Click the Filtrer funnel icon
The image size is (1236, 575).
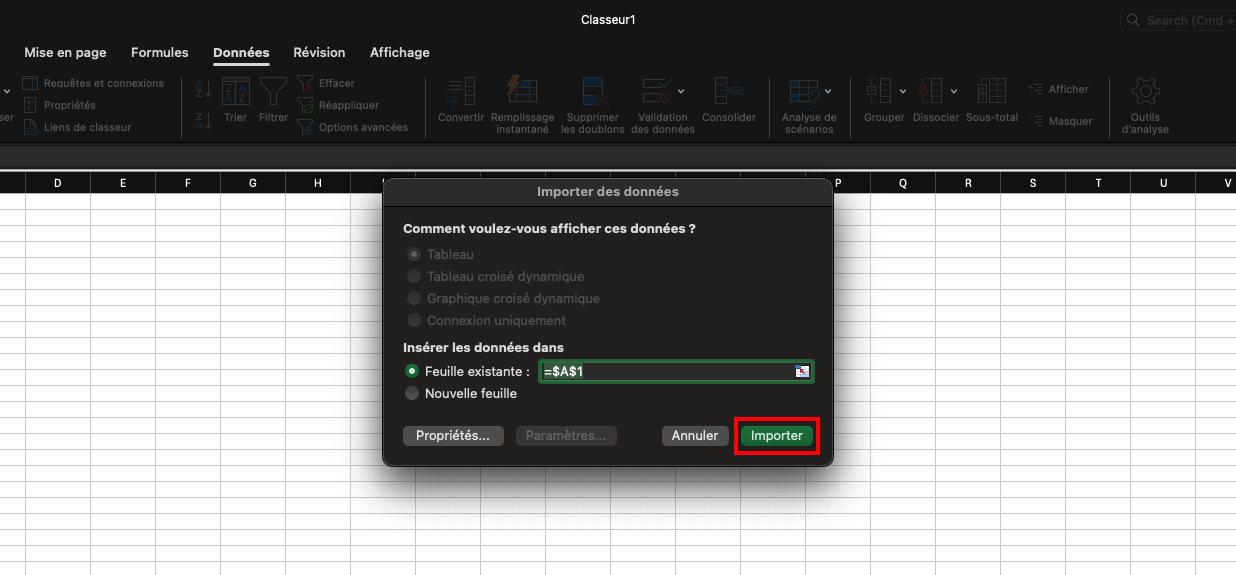point(273,92)
